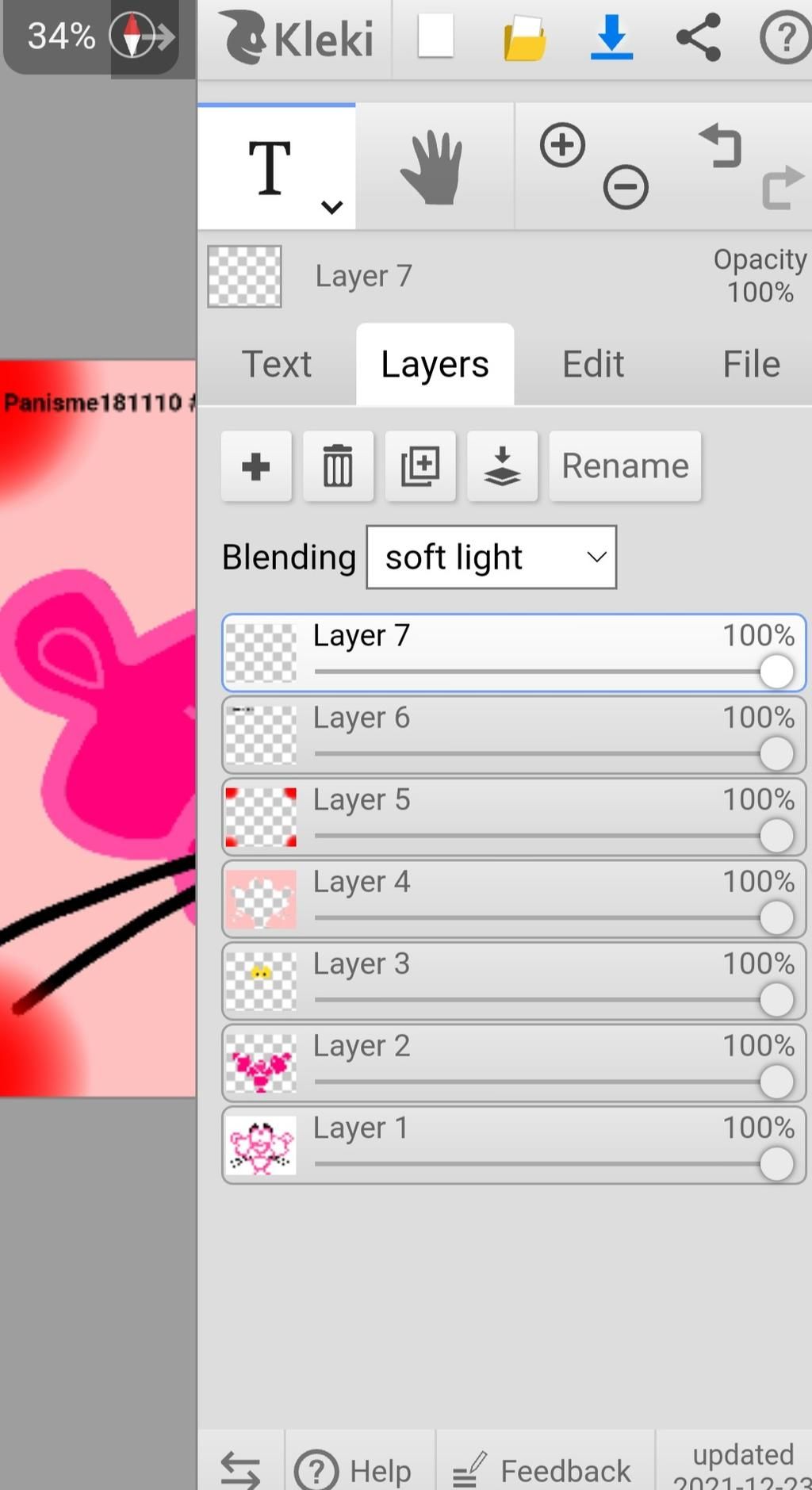Screen dimensions: 812x1490
Task: Reset canvas rotation with the compass icon
Action: coord(132,36)
